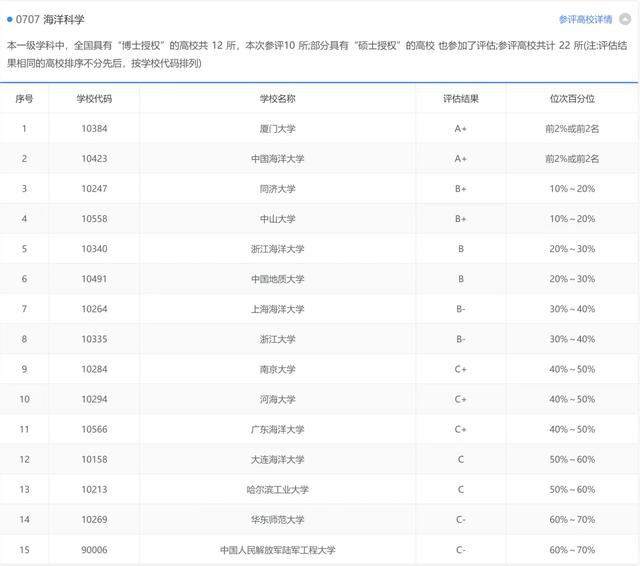Select the 同济大学 cell

[278, 189]
